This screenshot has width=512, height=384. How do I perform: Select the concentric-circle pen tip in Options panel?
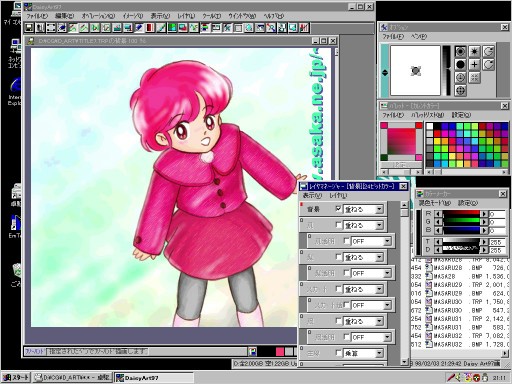(x=460, y=51)
